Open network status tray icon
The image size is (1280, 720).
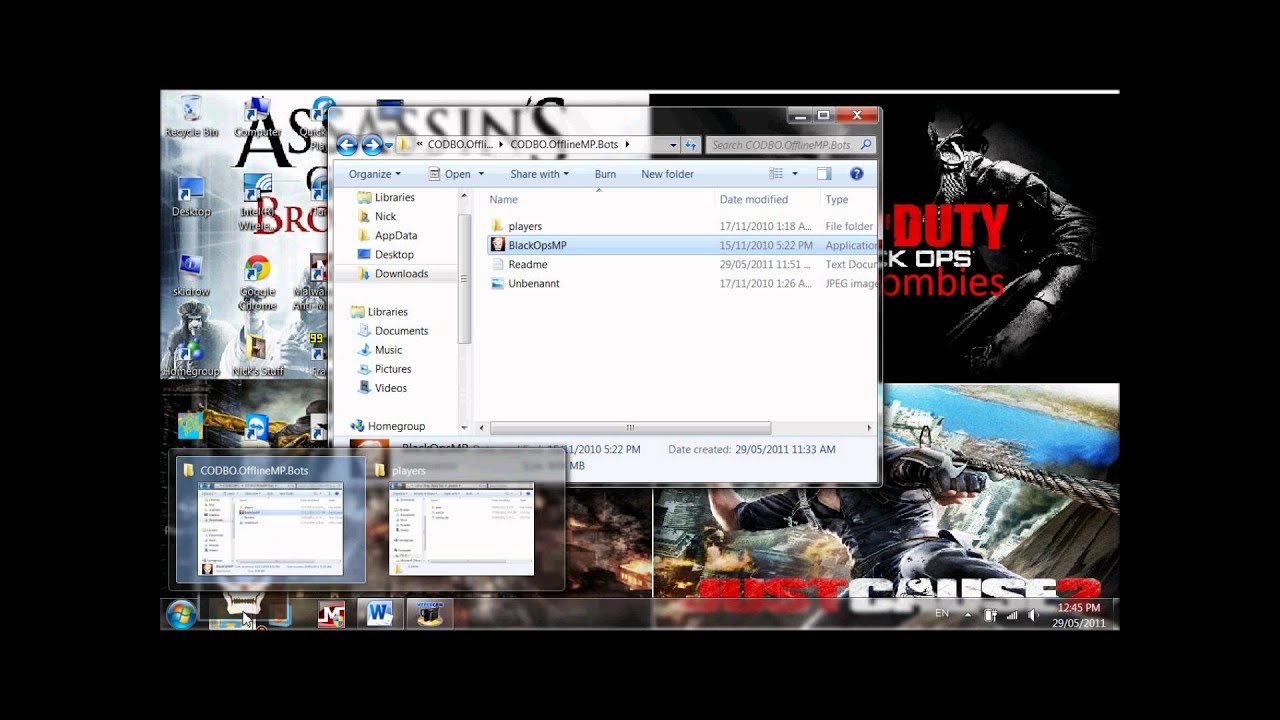[1012, 615]
